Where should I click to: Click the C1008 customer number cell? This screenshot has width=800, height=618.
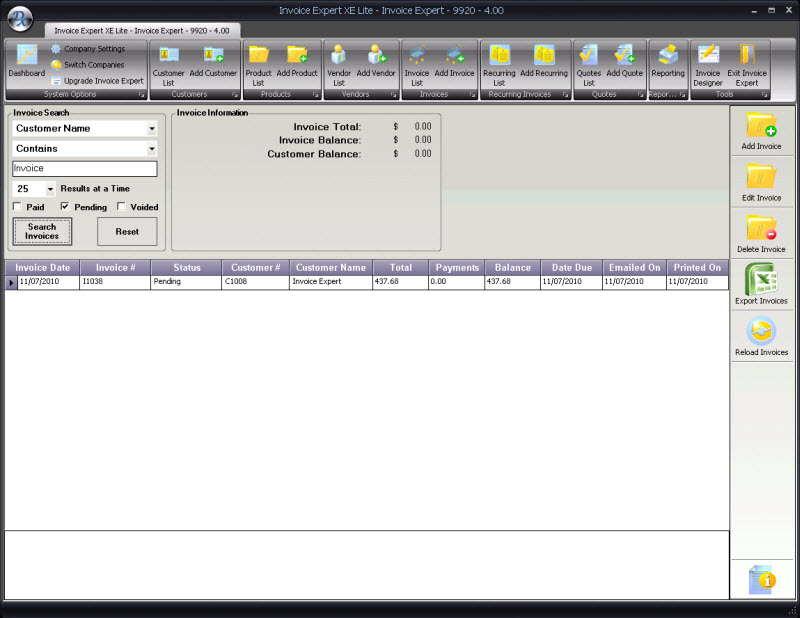click(x=256, y=282)
